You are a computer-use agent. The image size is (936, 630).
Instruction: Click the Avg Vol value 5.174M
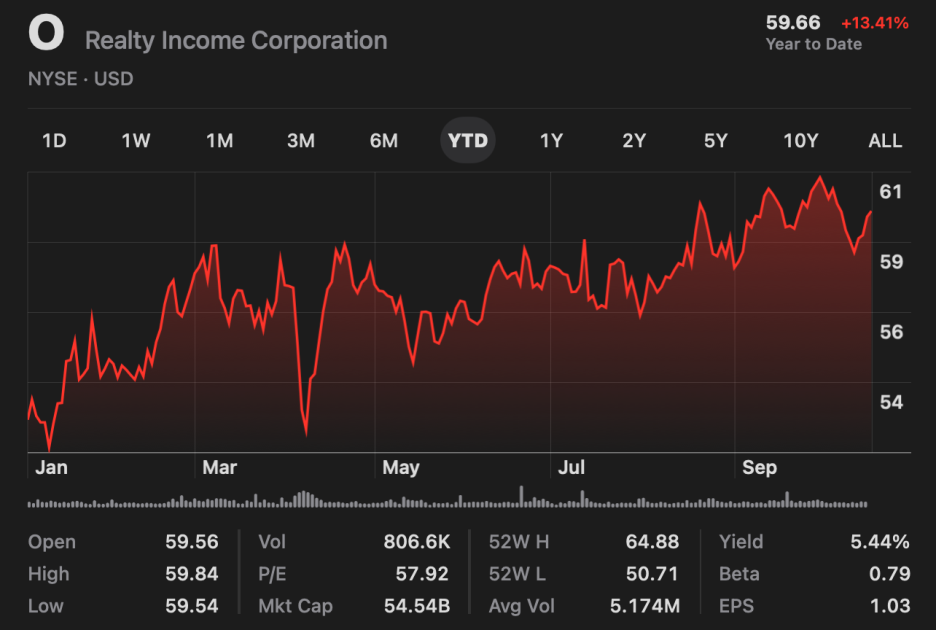(645, 606)
